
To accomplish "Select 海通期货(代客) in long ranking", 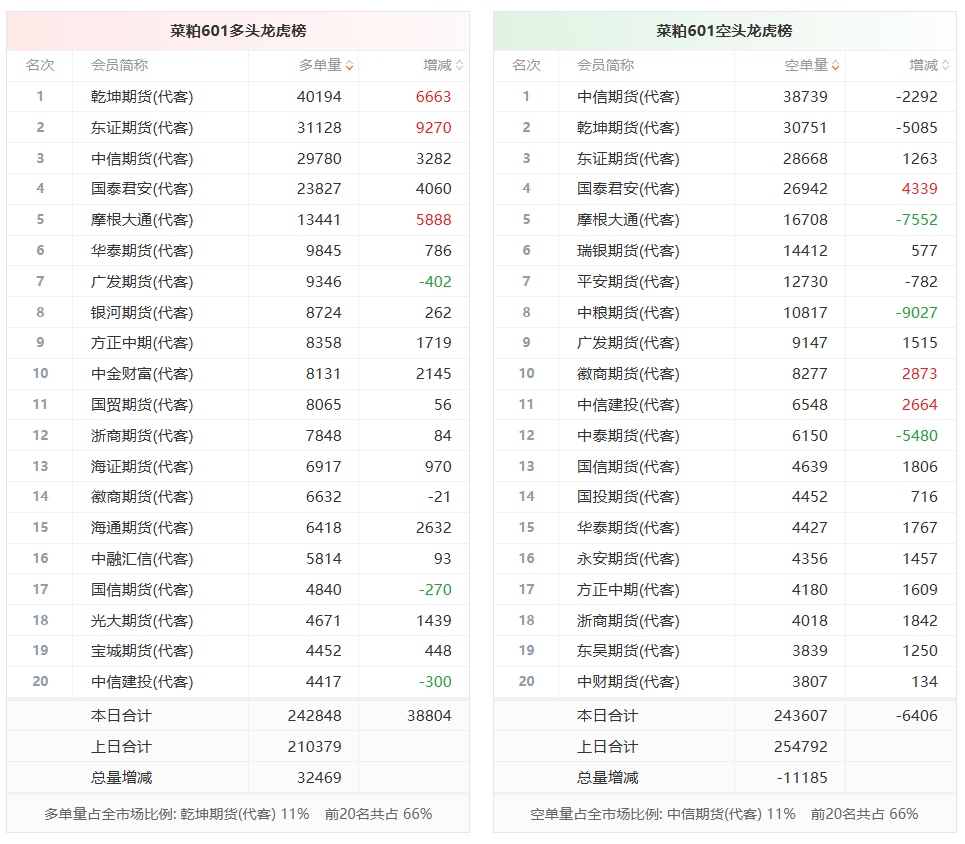I will [142, 528].
